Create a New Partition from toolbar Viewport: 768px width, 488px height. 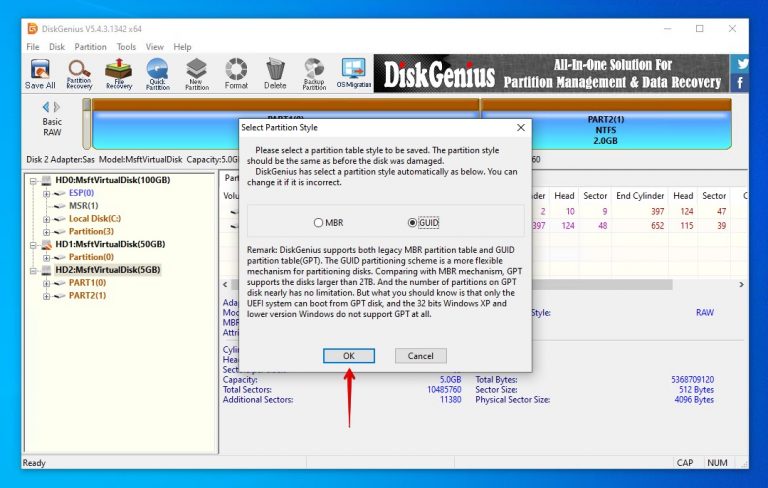pyautogui.click(x=196, y=74)
